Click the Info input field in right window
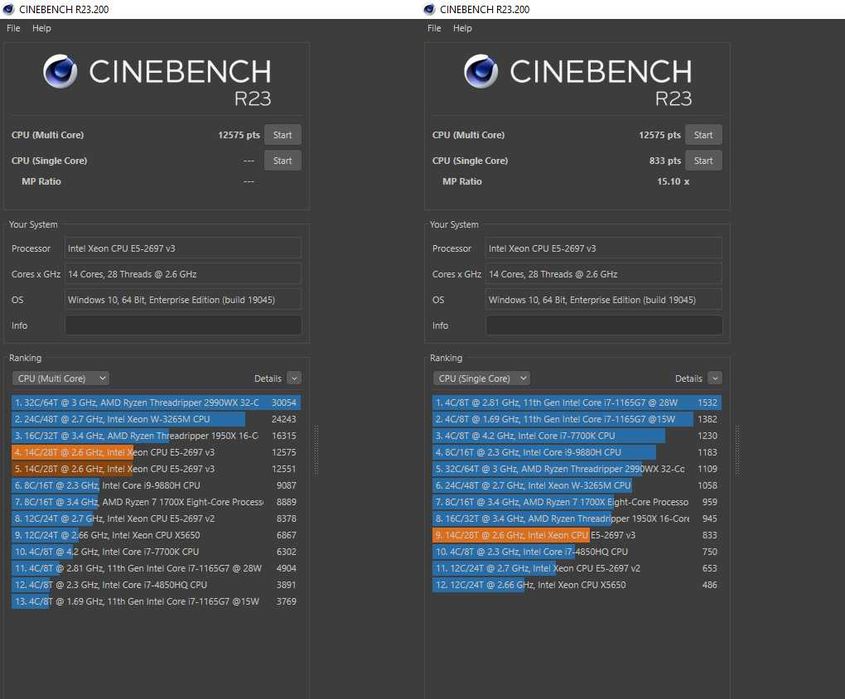 point(604,326)
